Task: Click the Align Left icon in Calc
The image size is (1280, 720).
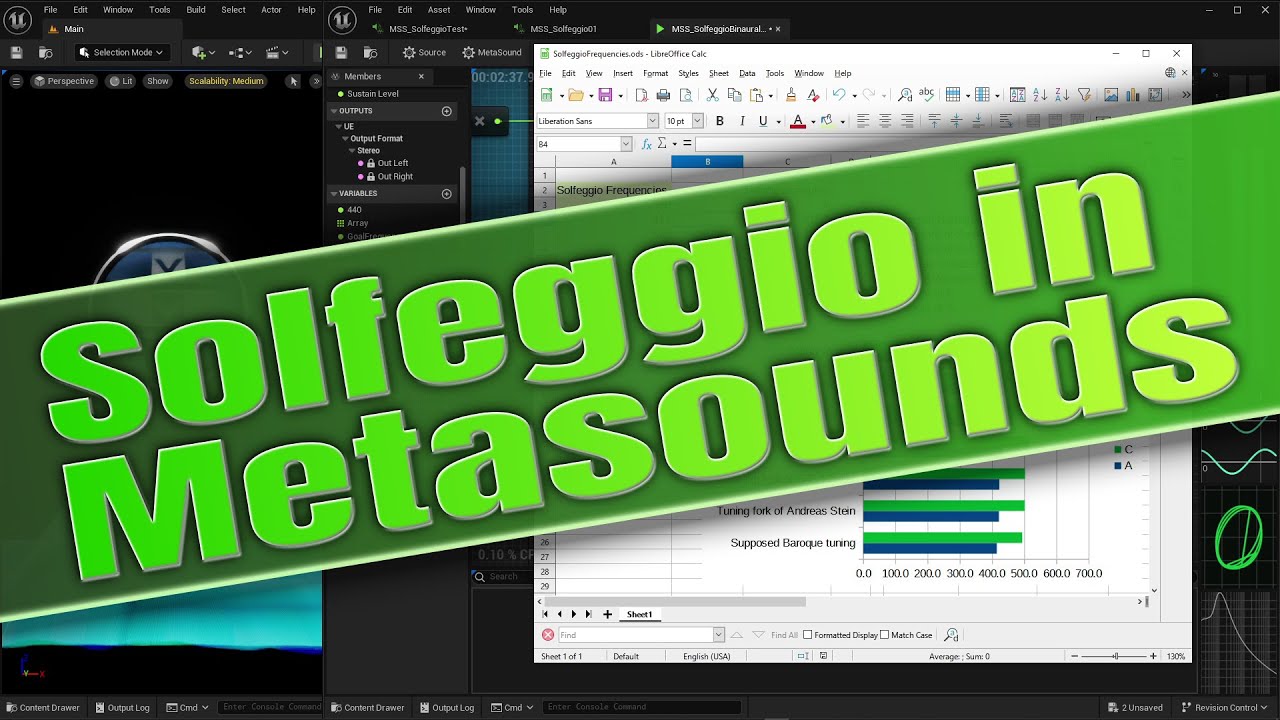Action: 864,121
